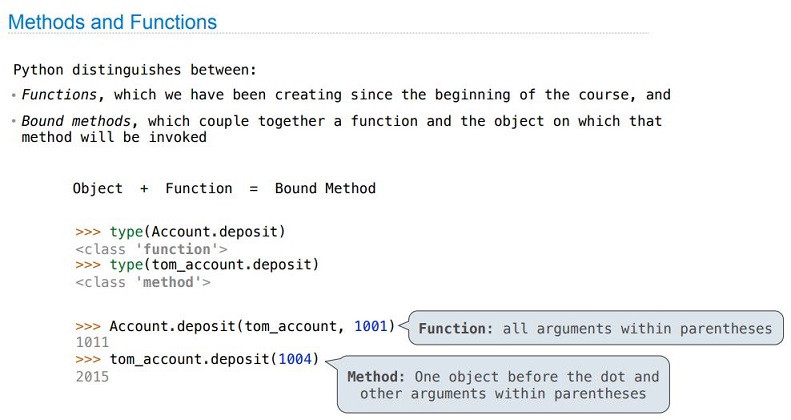Click the blue number 1001

[x=370, y=326]
